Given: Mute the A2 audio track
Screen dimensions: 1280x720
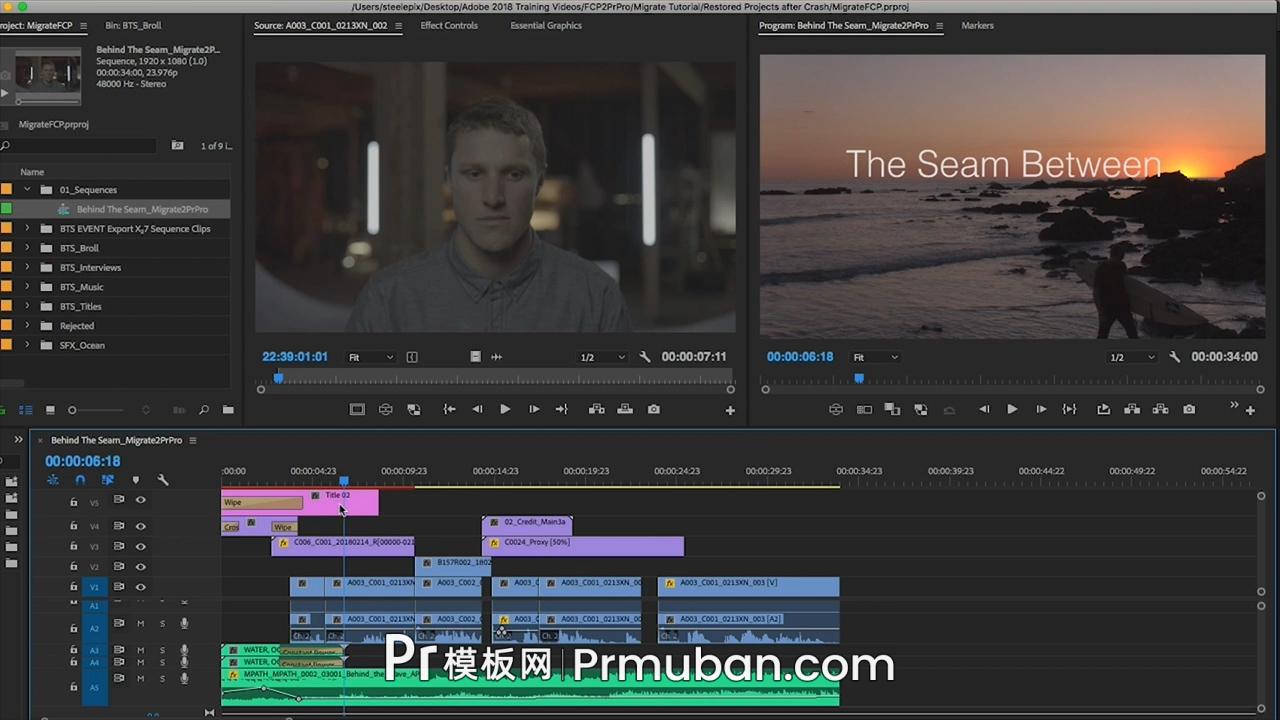Looking at the screenshot, I should (139, 624).
